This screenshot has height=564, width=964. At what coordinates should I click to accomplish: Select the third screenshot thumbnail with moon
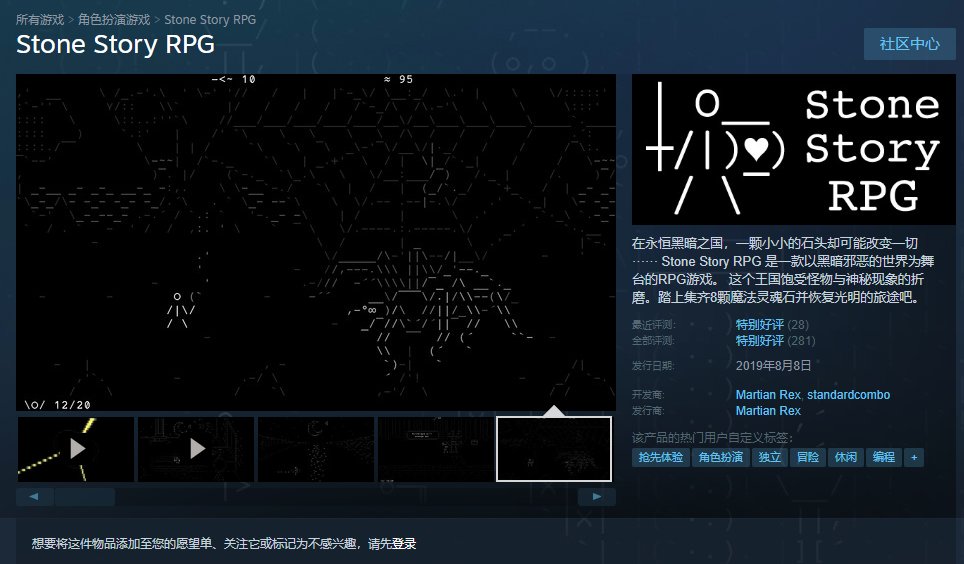pyautogui.click(x=315, y=449)
